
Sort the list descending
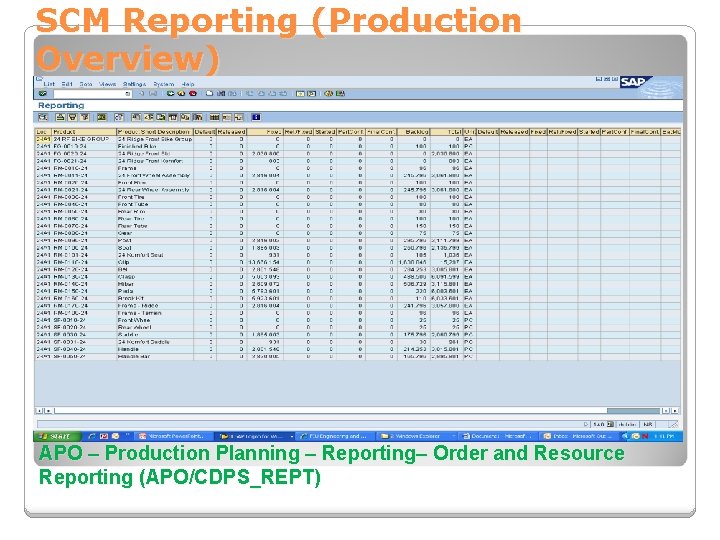click(73, 118)
